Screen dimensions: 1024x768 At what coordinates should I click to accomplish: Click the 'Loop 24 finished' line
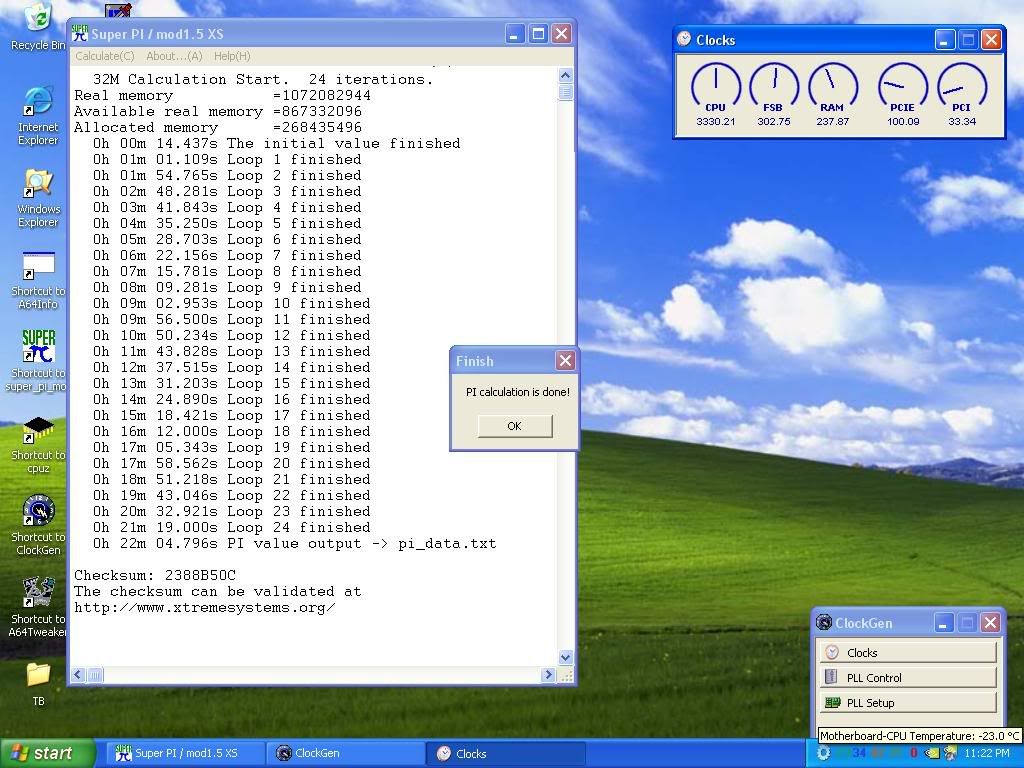pos(231,528)
